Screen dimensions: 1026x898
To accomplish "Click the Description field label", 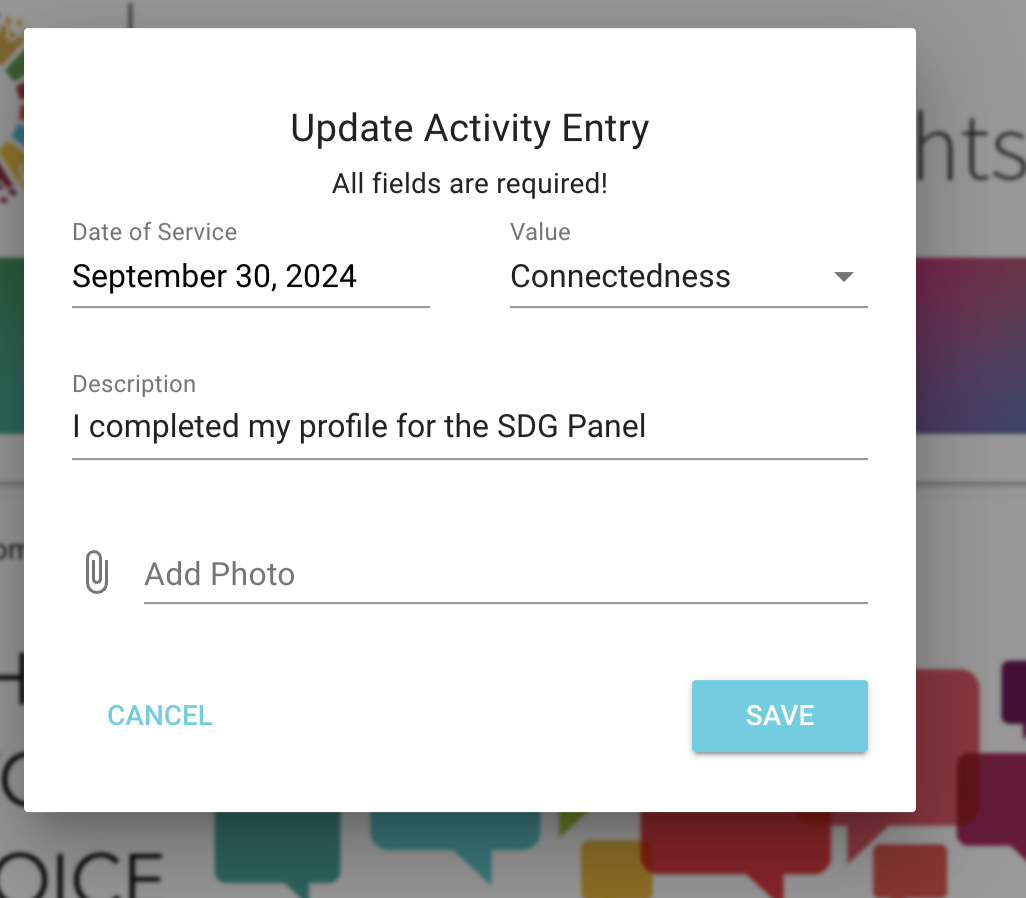I will [x=134, y=384].
